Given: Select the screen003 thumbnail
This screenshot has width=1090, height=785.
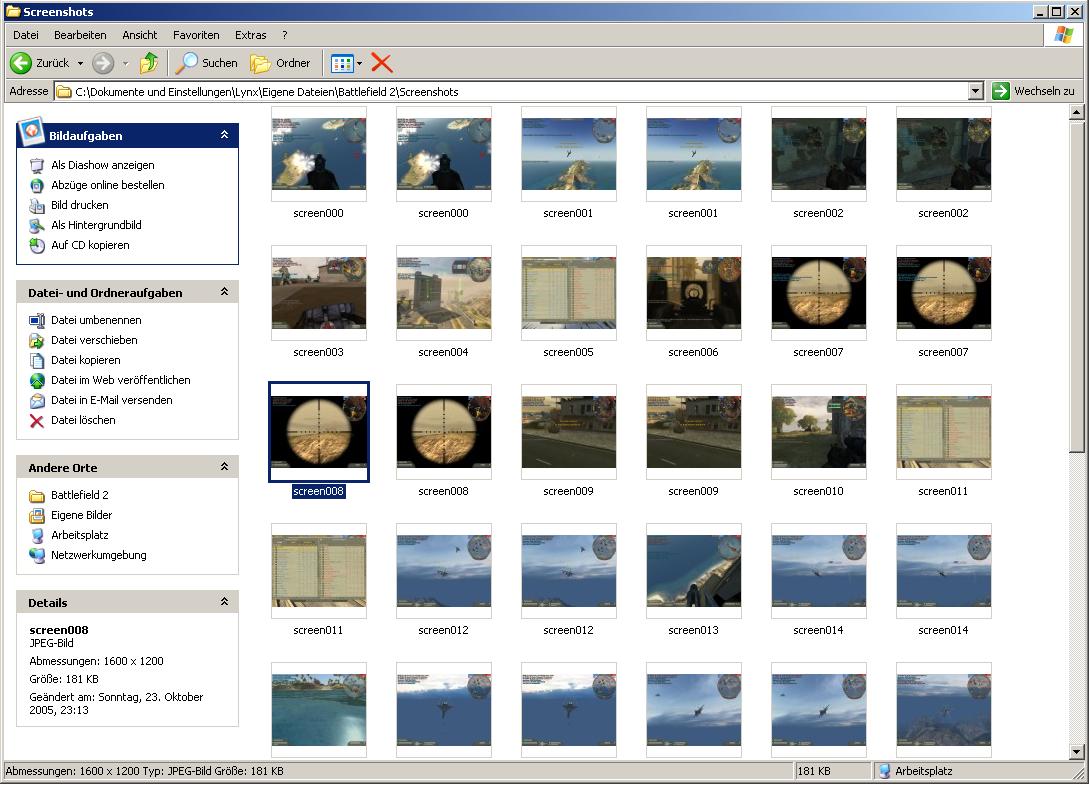Looking at the screenshot, I should tap(318, 293).
